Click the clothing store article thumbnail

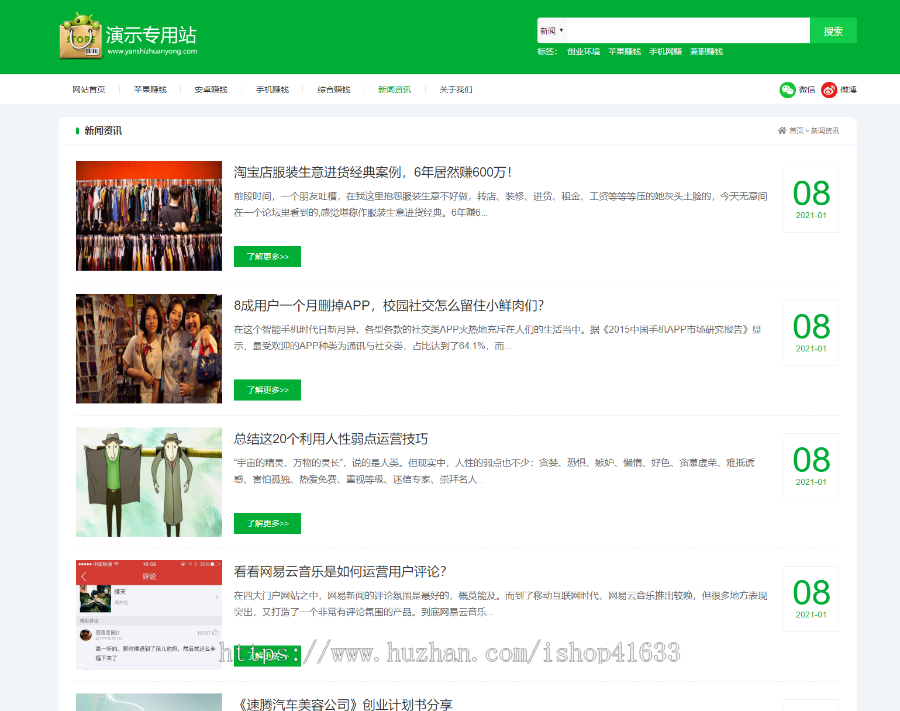coord(149,216)
